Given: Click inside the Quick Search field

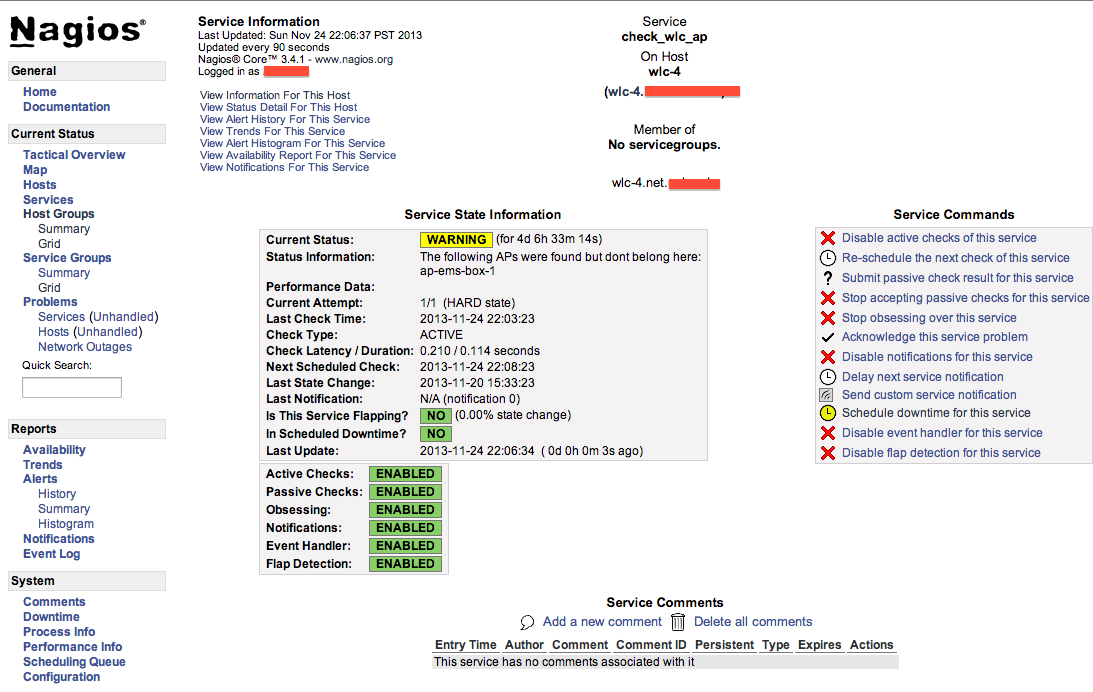Looking at the screenshot, I should pos(71,387).
